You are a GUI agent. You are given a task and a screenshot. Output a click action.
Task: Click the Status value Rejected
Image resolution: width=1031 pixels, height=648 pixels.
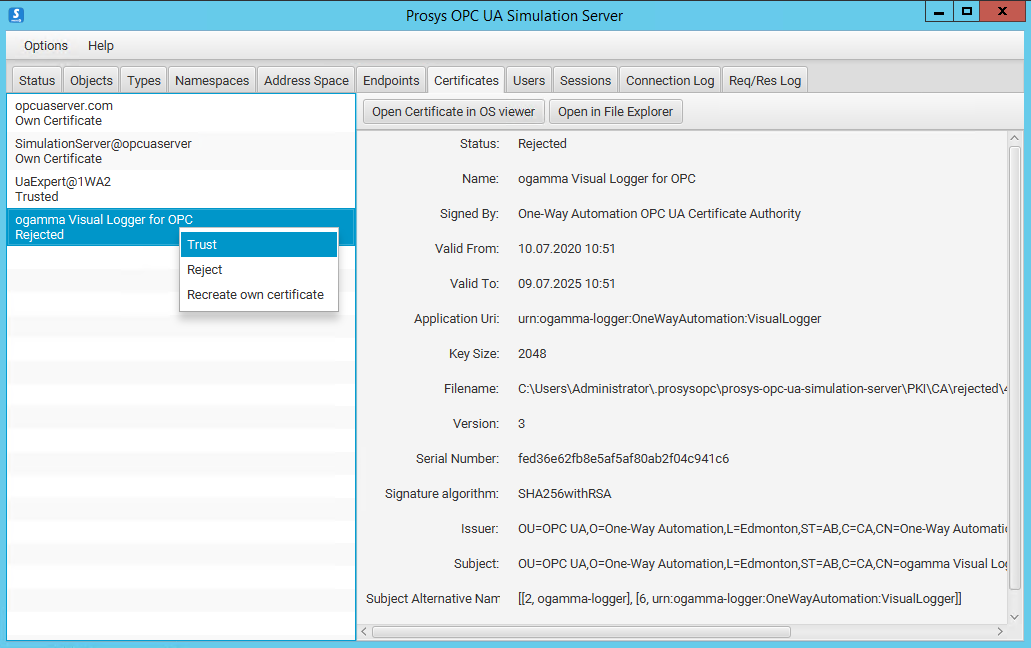tap(542, 144)
